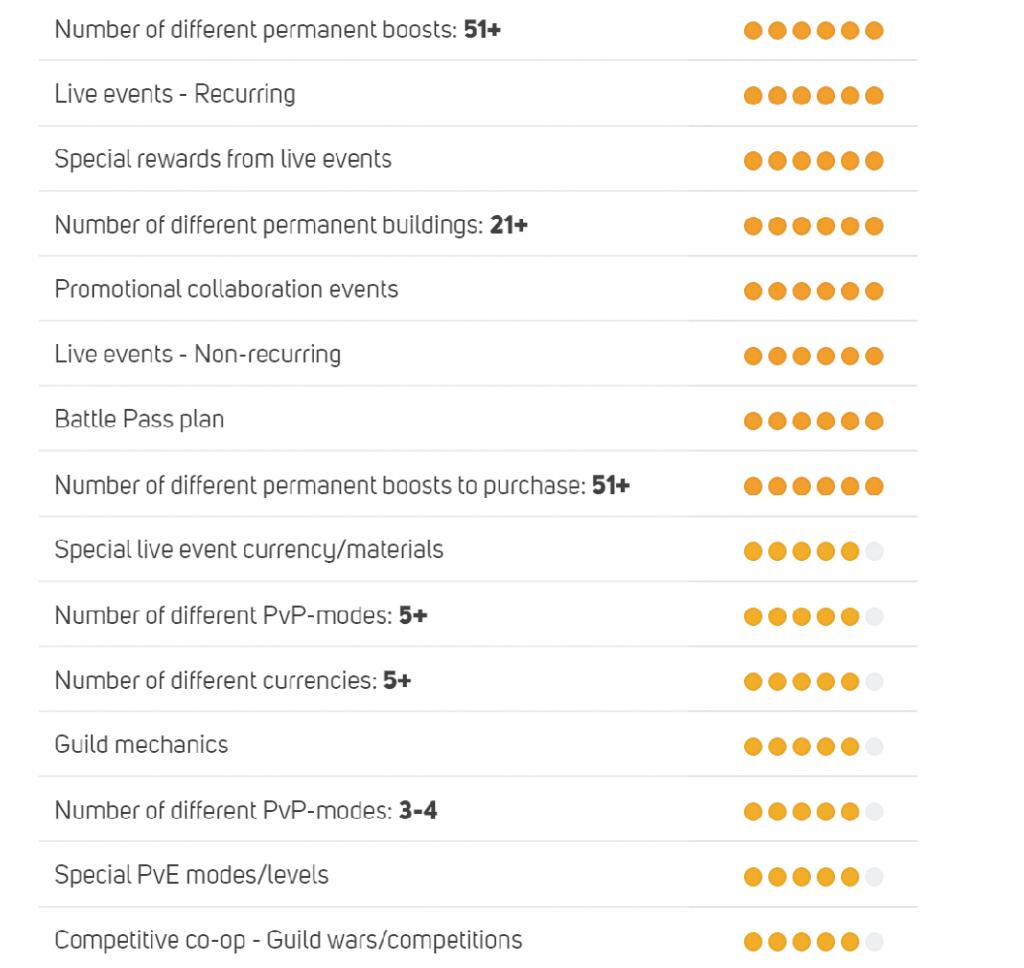Select 'Number of different PvP-modes: 3-4' row
Screen dimensions: 1024x968
245,809
